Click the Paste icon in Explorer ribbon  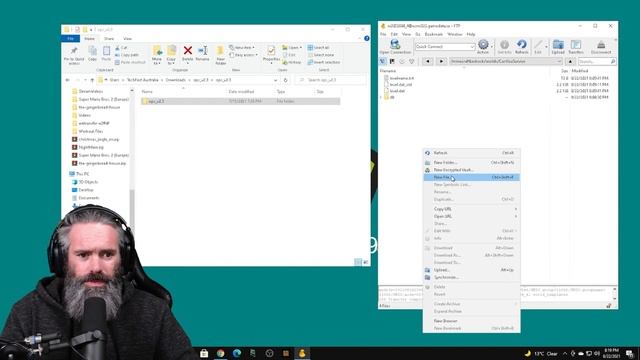tap(106, 53)
